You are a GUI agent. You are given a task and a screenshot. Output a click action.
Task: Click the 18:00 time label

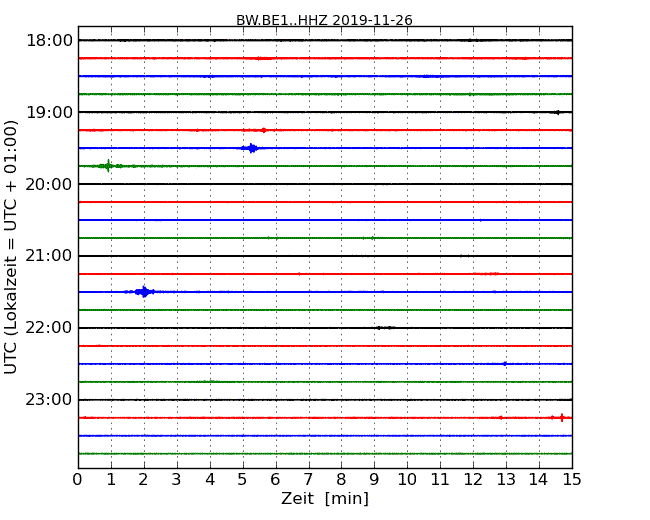(x=49, y=41)
